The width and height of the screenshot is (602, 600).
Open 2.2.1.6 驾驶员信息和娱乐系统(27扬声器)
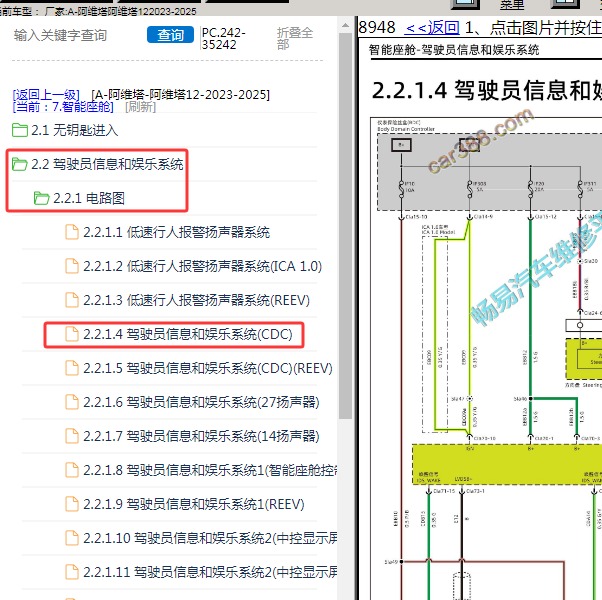(x=202, y=402)
